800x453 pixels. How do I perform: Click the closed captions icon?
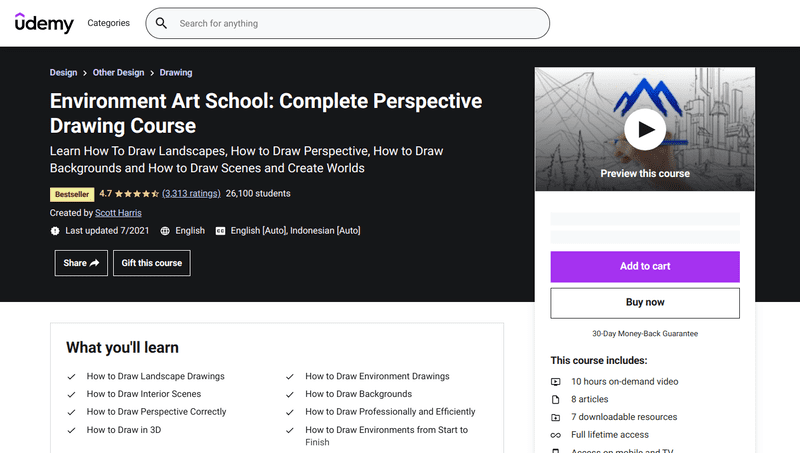(220, 231)
